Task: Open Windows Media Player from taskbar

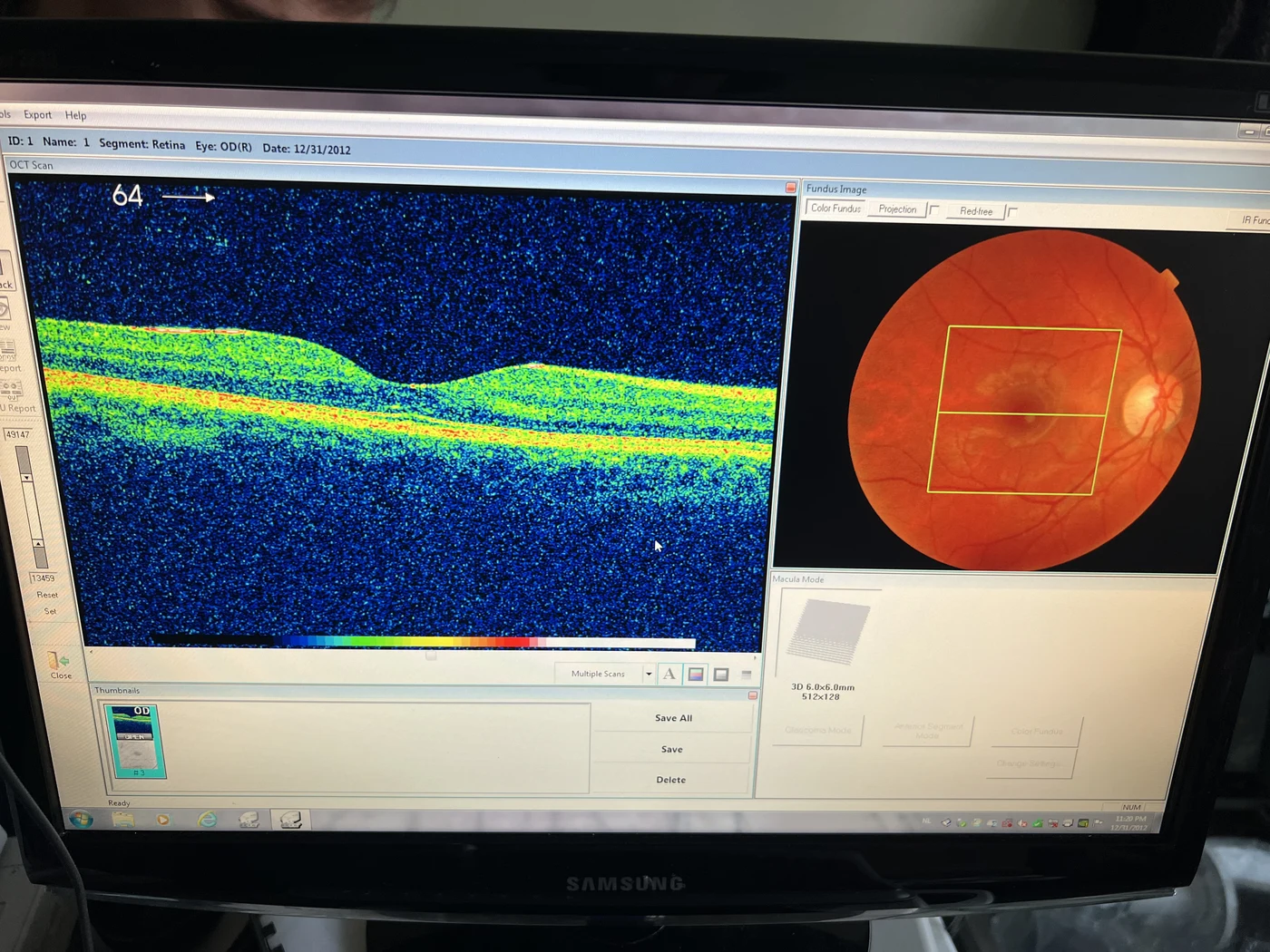Action: coord(163,820)
